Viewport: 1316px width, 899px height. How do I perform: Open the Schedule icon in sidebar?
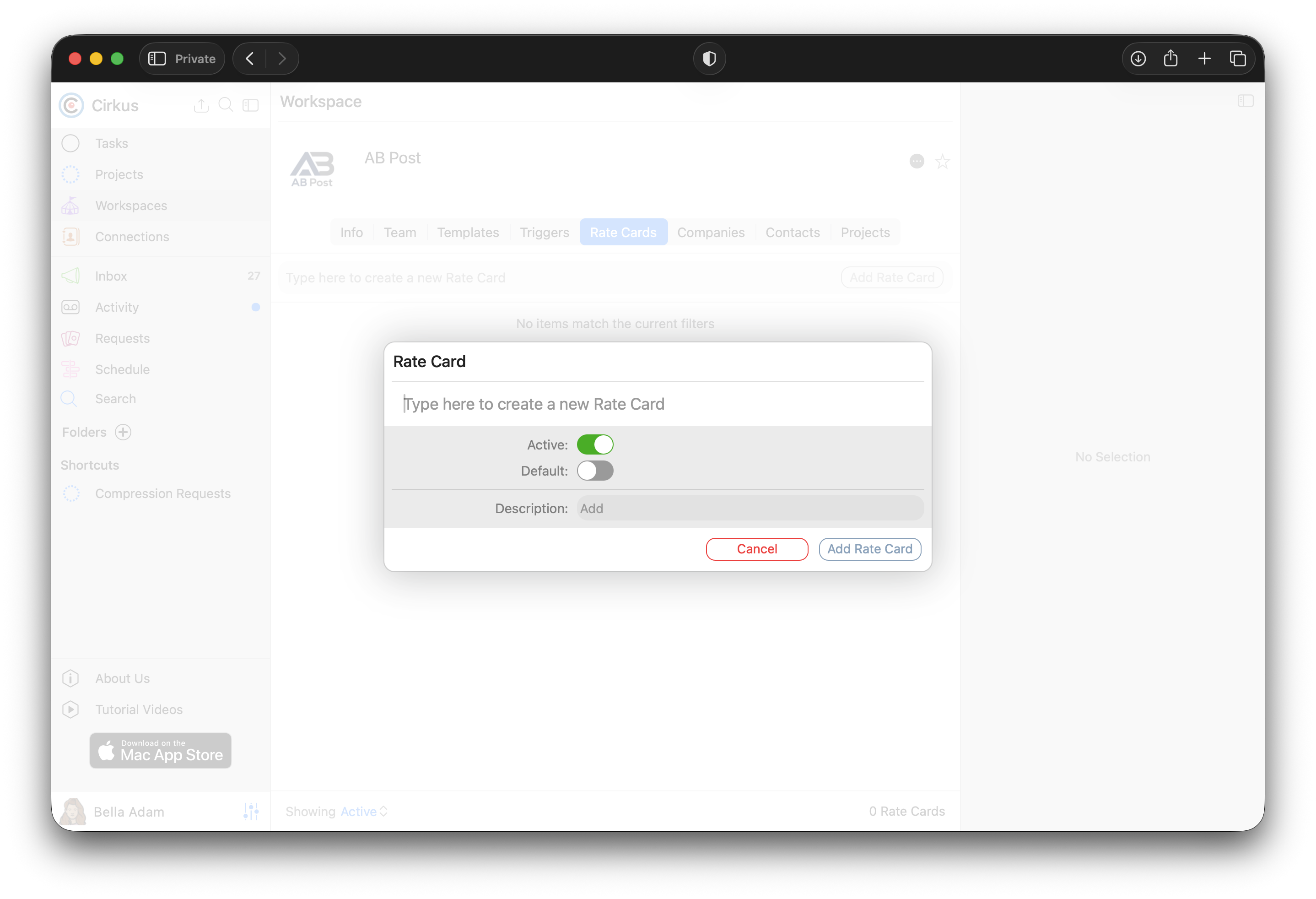pos(71,369)
